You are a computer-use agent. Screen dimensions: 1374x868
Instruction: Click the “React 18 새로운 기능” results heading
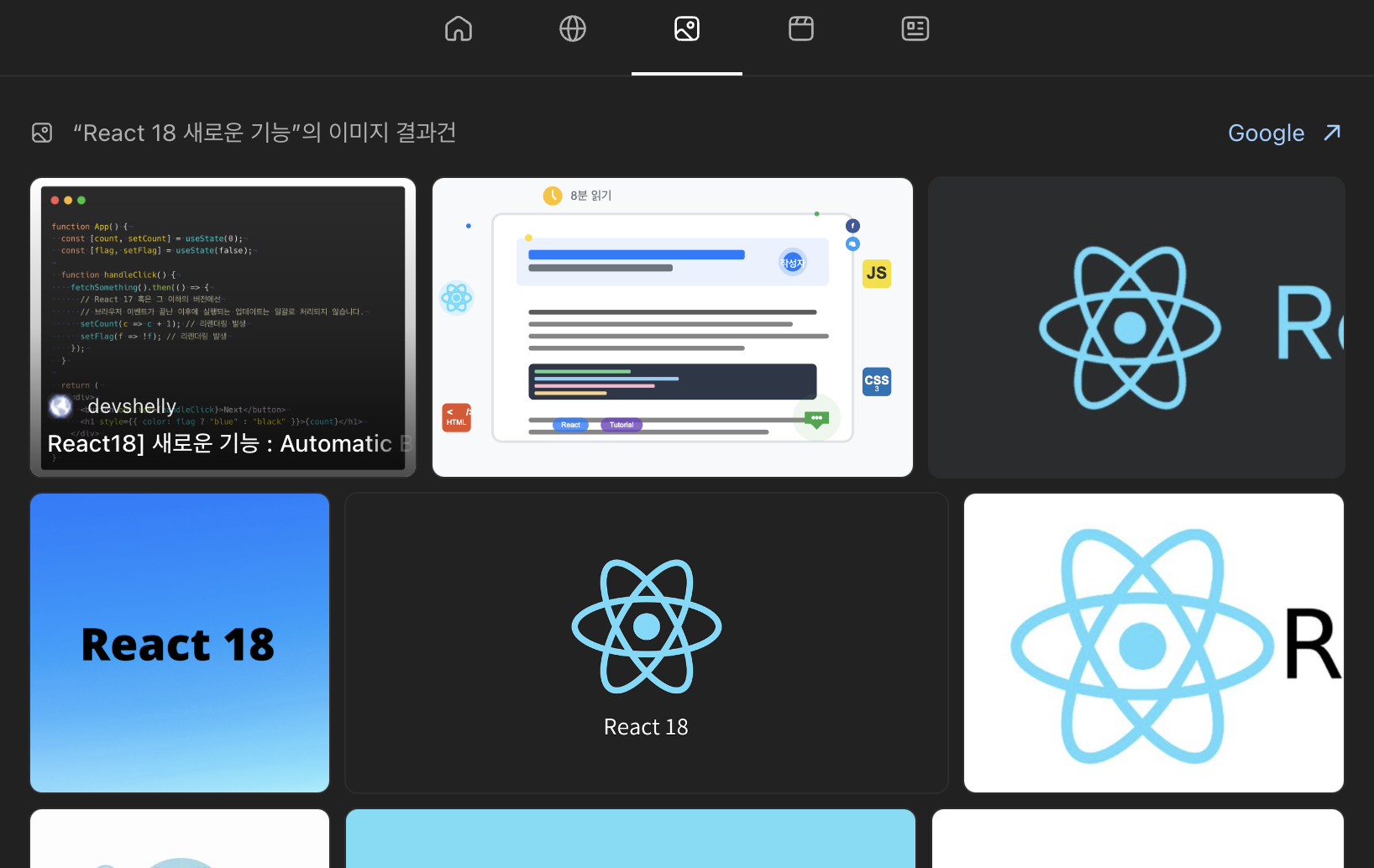[x=265, y=133]
